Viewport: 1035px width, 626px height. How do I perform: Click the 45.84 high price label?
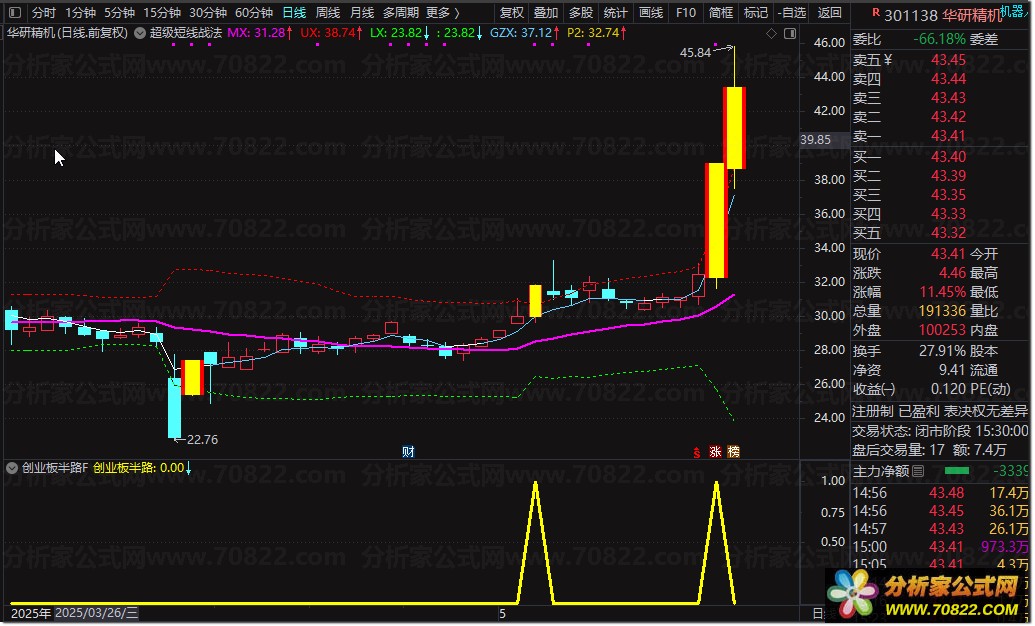coord(695,53)
